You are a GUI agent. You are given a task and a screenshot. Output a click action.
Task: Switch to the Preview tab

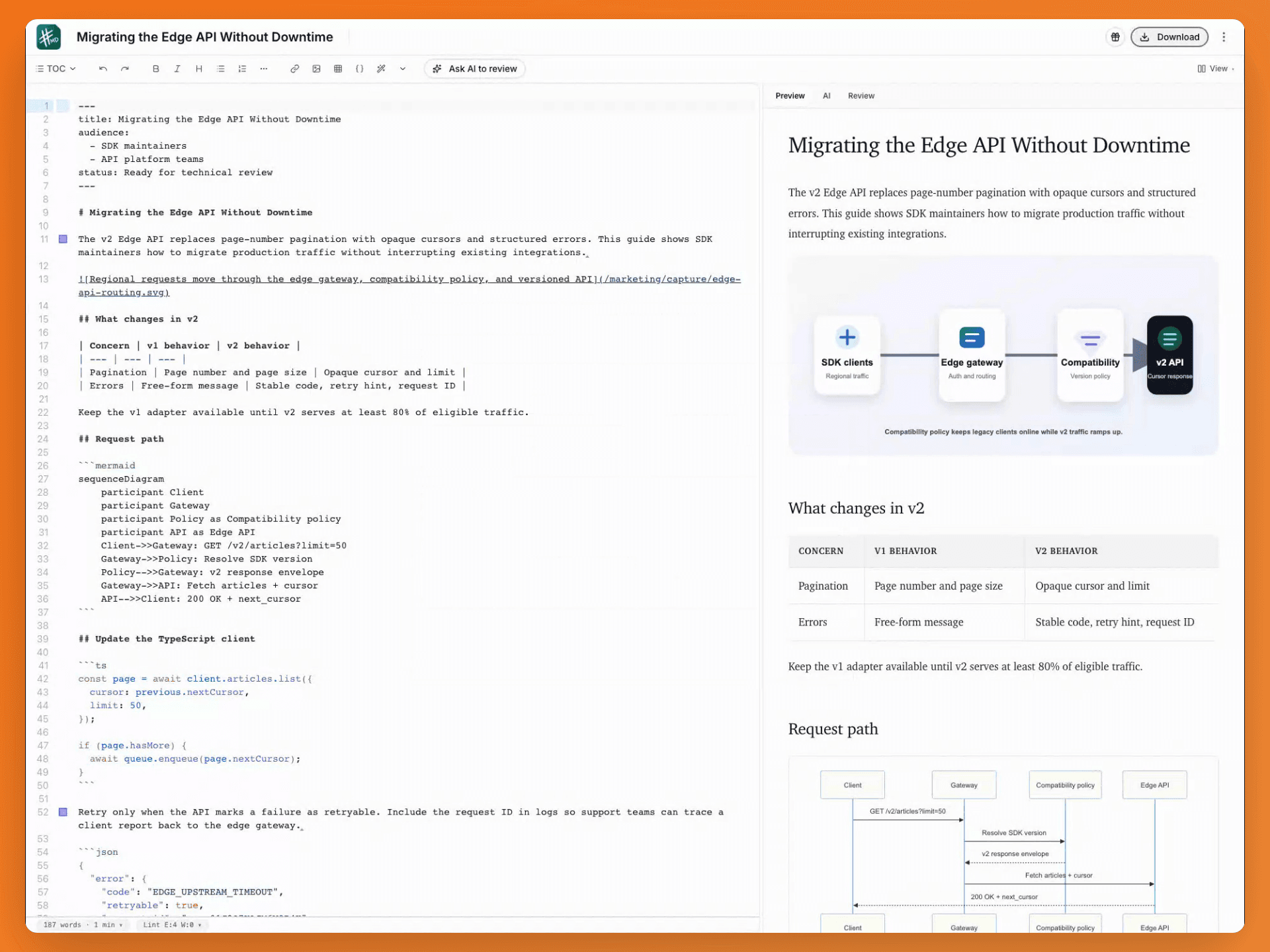pyautogui.click(x=790, y=96)
